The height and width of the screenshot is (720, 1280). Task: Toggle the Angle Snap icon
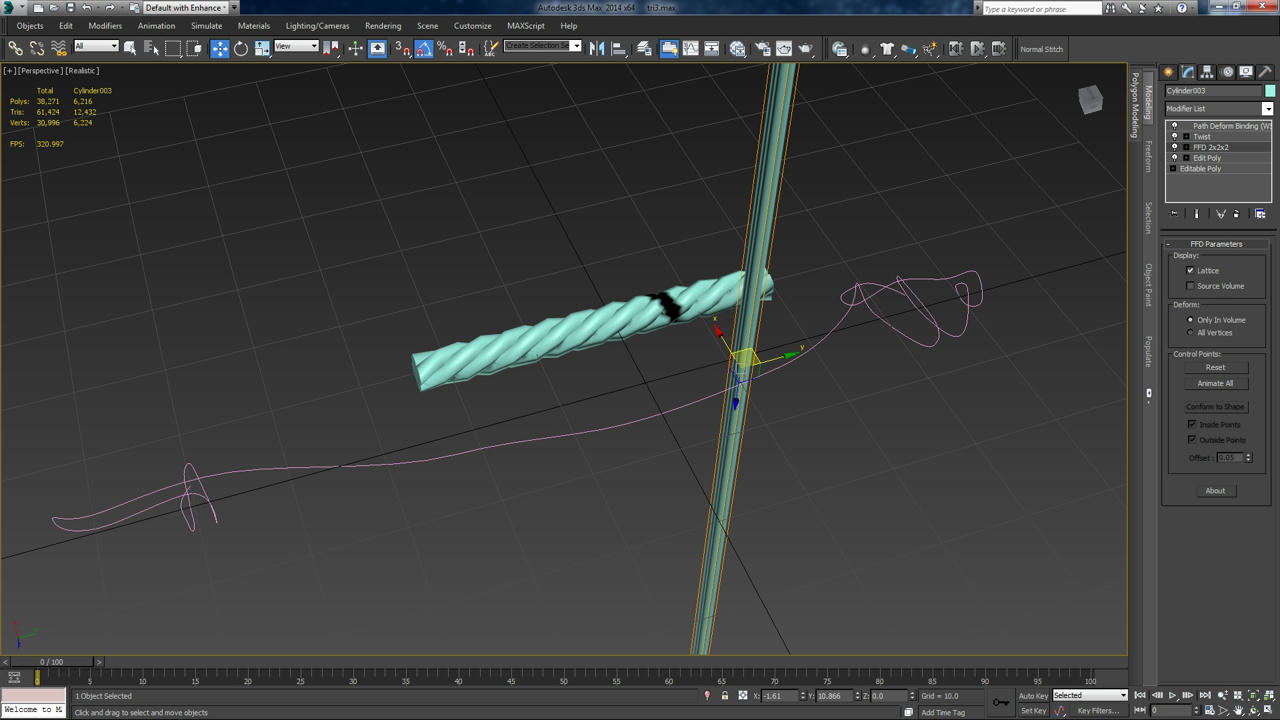coord(424,48)
